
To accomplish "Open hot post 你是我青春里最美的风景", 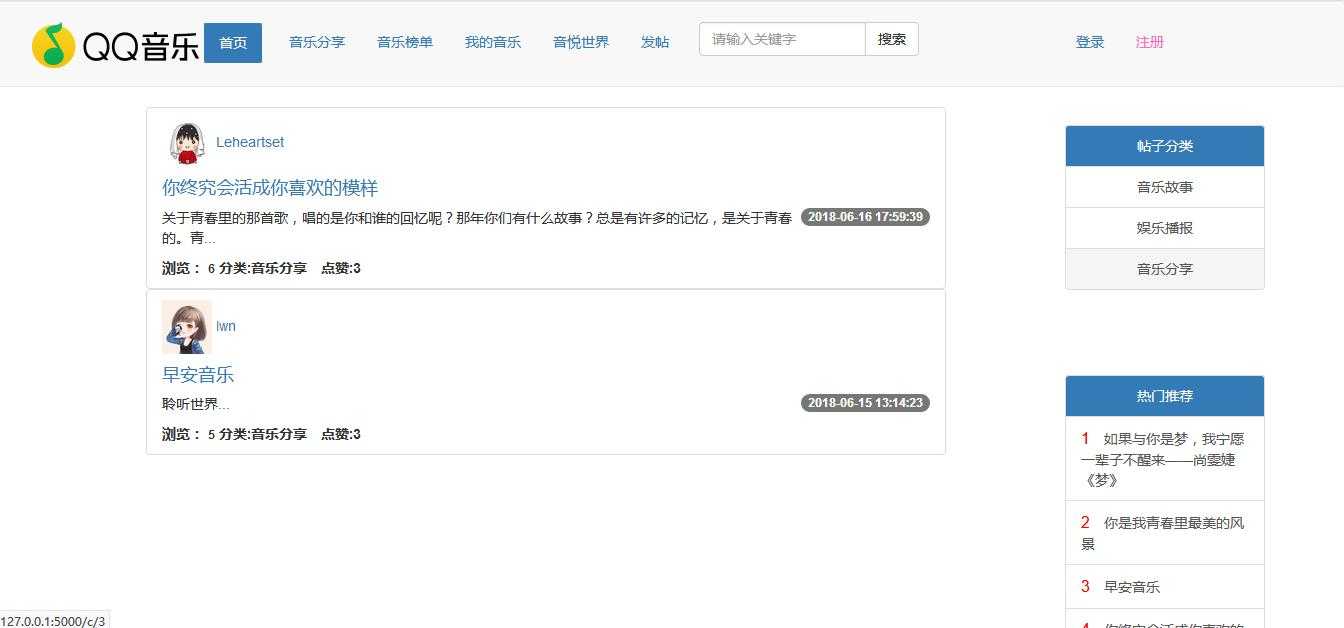I will pos(1165,533).
